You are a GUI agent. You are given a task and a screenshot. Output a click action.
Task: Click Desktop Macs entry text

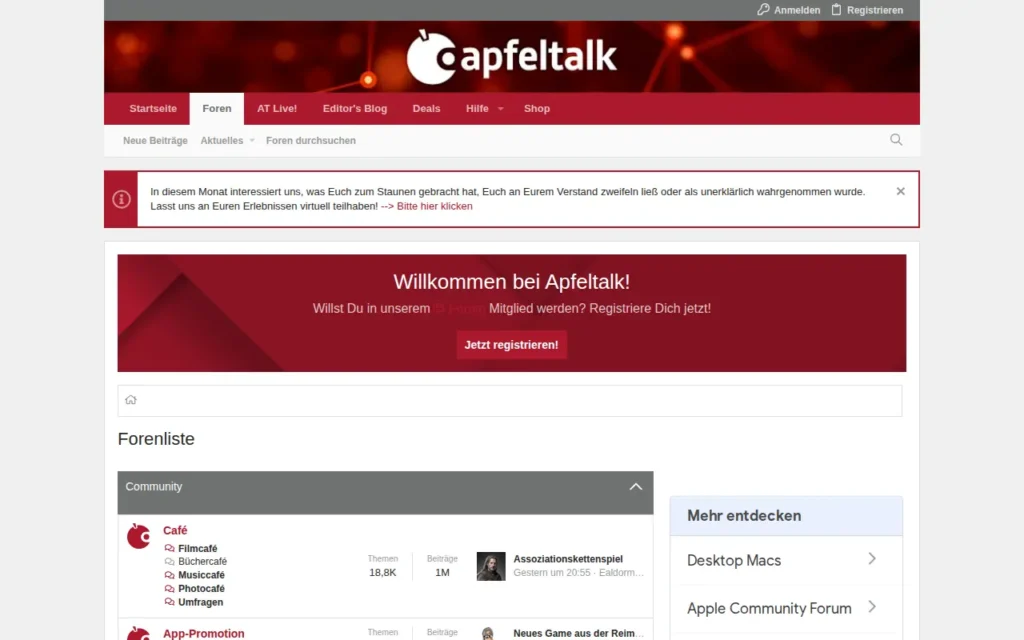pos(734,560)
